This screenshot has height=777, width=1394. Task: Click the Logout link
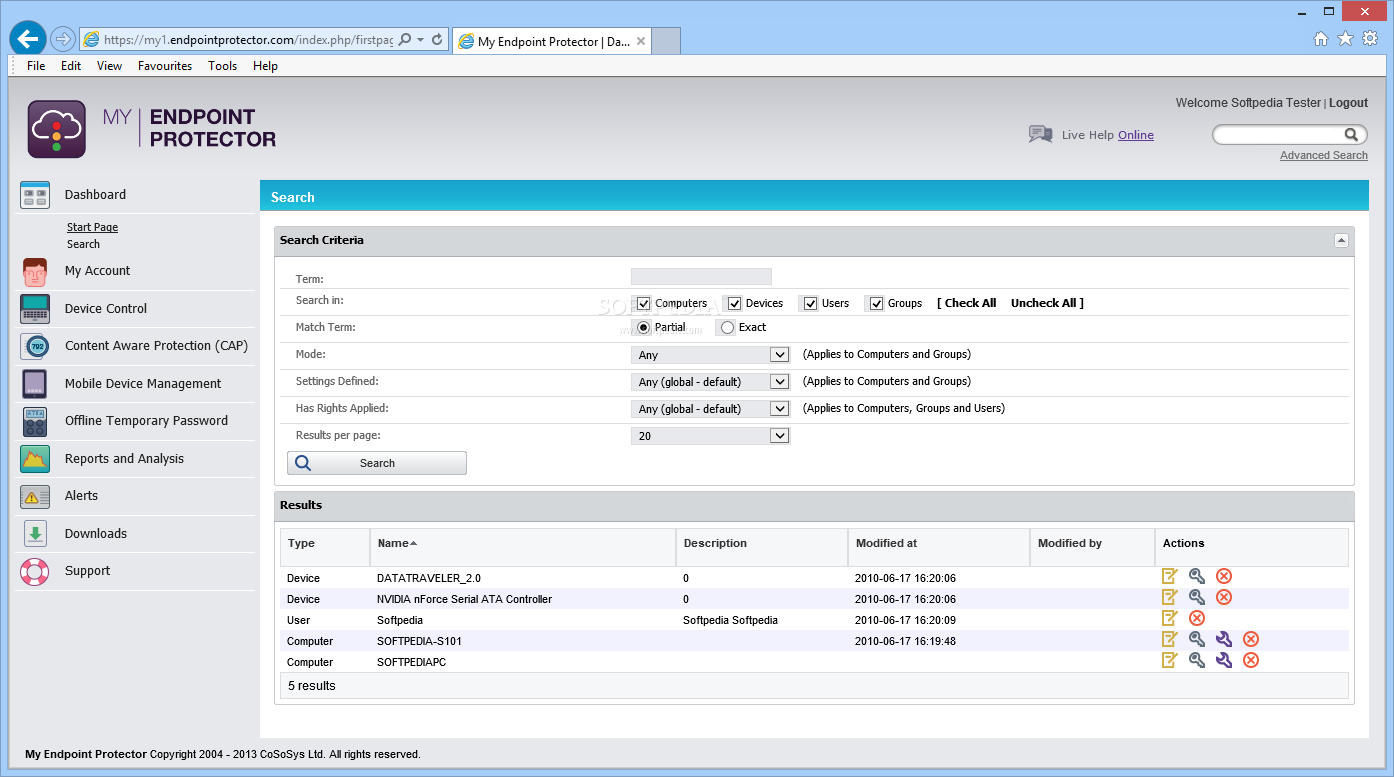(x=1349, y=103)
